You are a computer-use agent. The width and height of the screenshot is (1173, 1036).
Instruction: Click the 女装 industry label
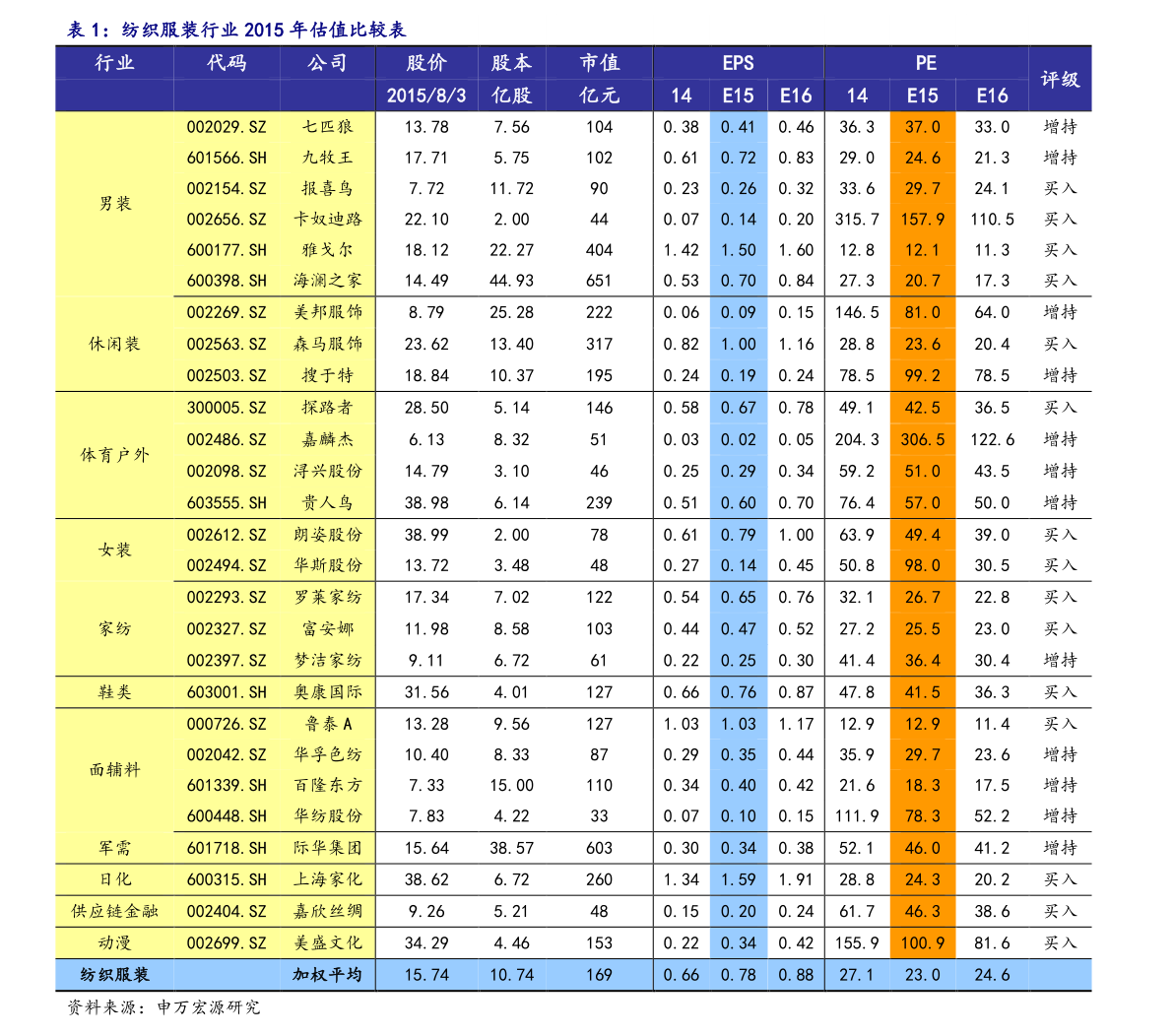point(115,550)
